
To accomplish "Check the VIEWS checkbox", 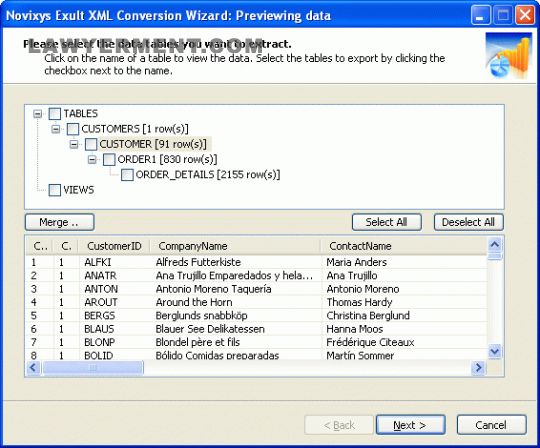I will coord(55,190).
